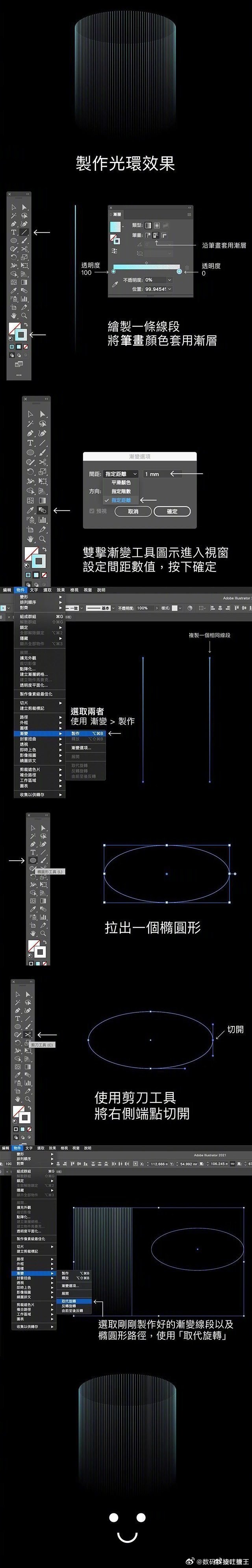Choose the Lasso tool in toolbar beside 漸變選項 dialog

43,423
